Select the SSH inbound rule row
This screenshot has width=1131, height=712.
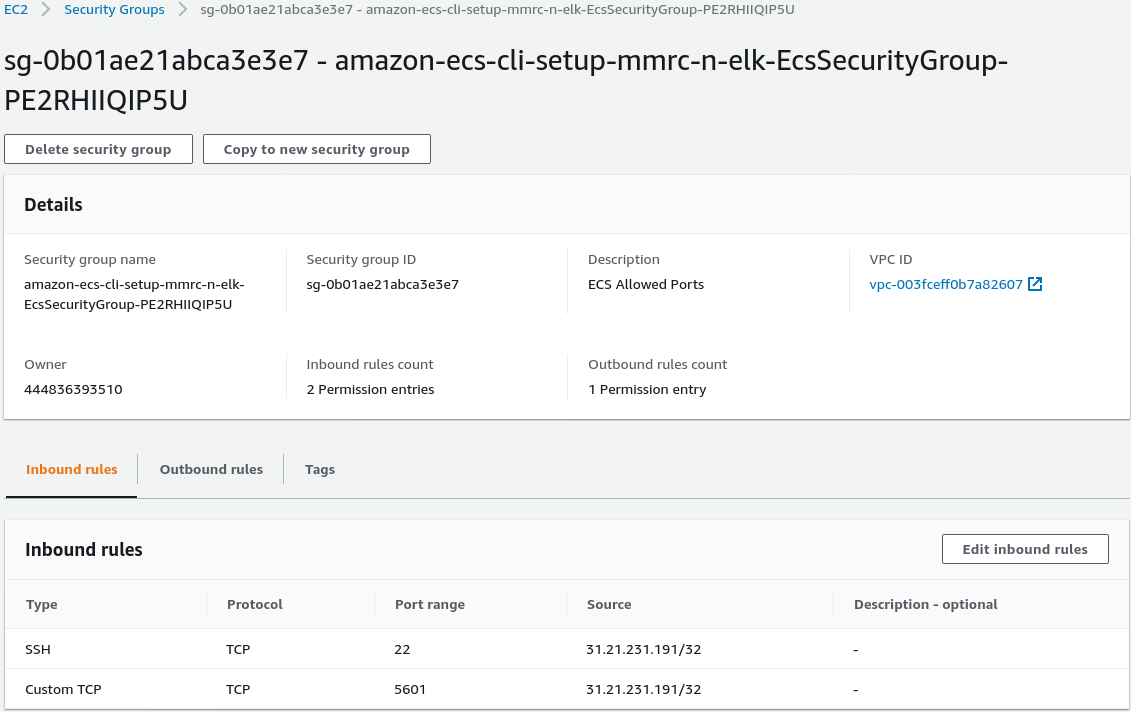tap(38, 649)
